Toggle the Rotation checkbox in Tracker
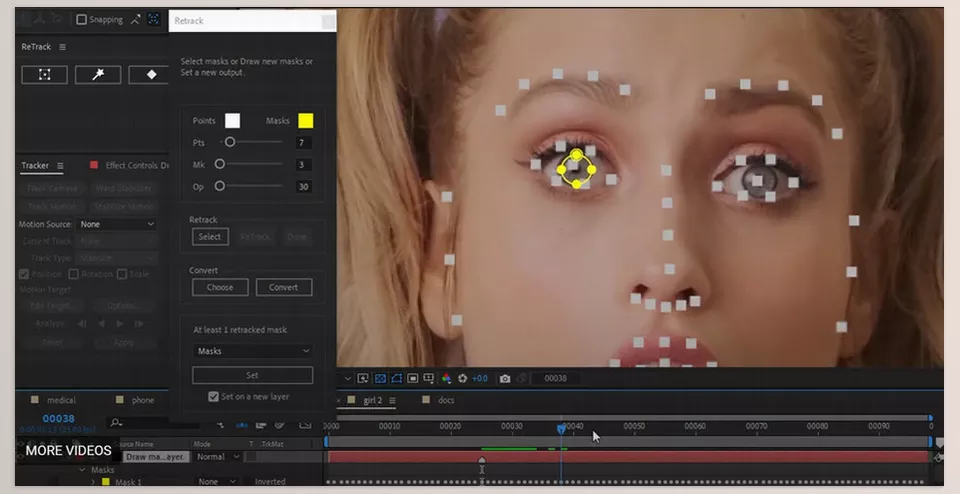The image size is (960, 494). coord(73,274)
